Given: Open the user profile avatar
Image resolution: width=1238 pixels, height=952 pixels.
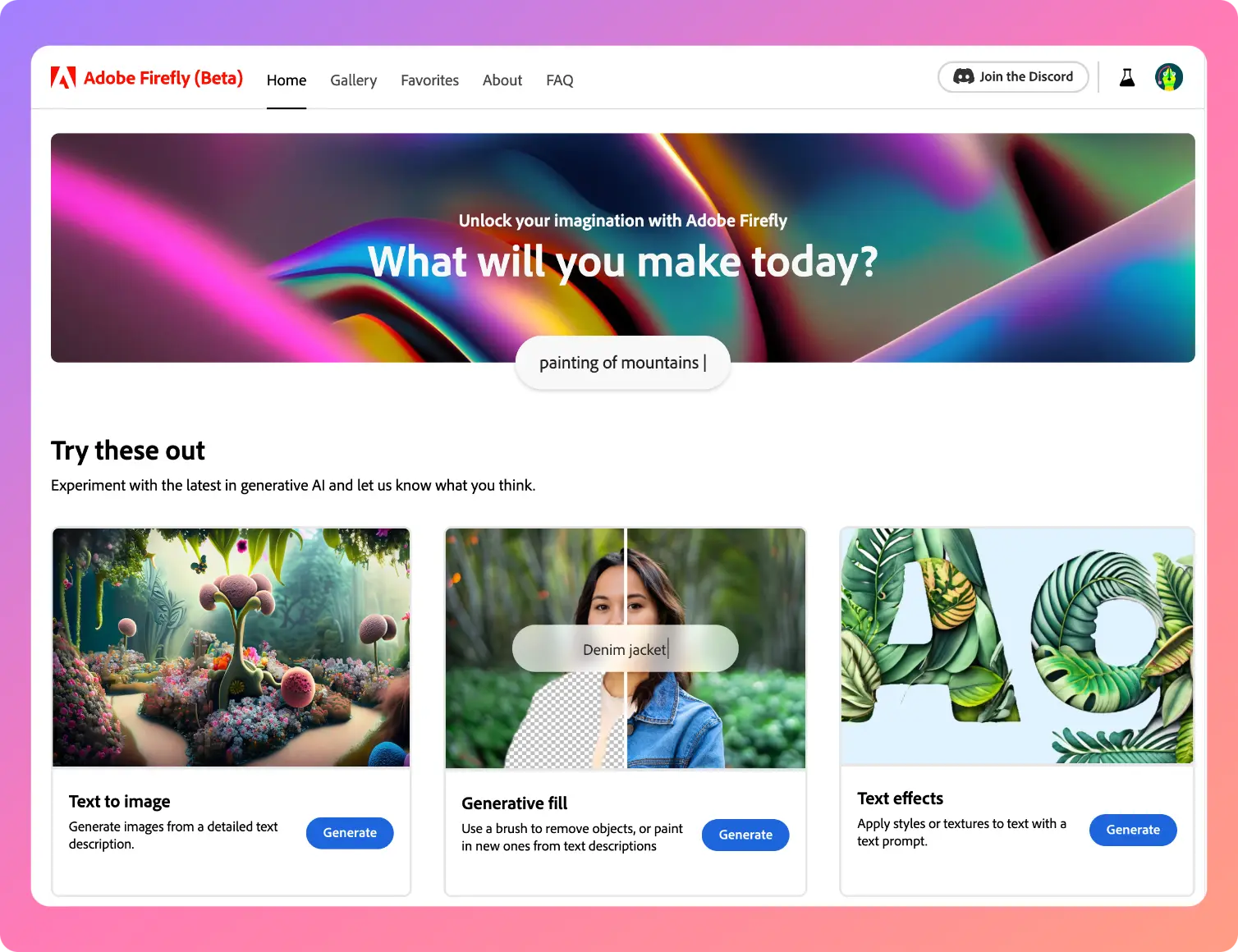Looking at the screenshot, I should tap(1169, 77).
